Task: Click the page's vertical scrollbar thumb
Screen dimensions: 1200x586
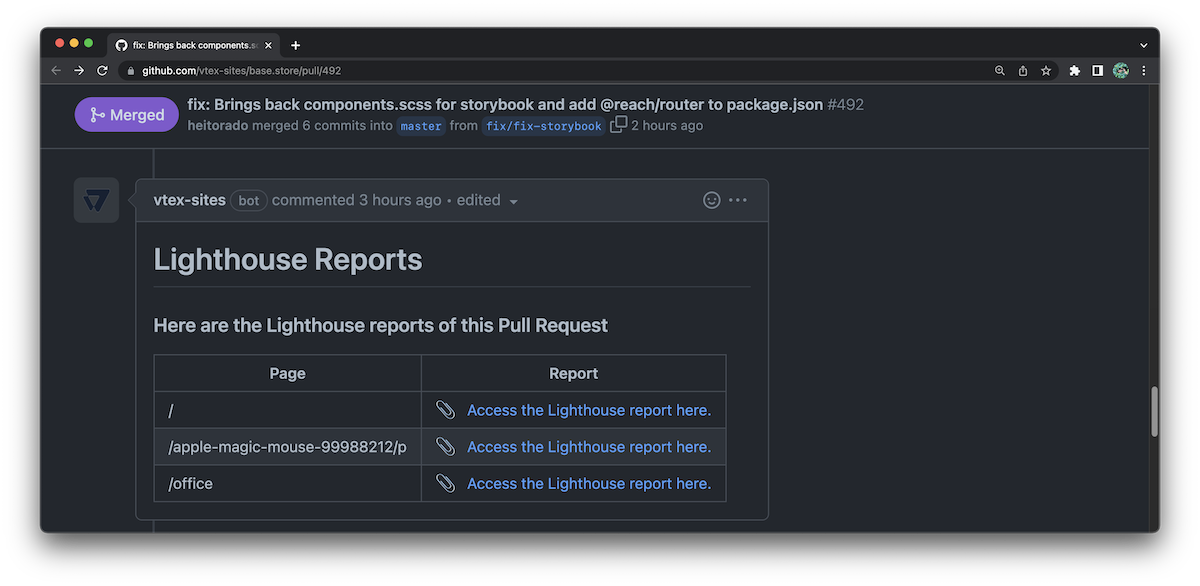Action: point(1154,411)
